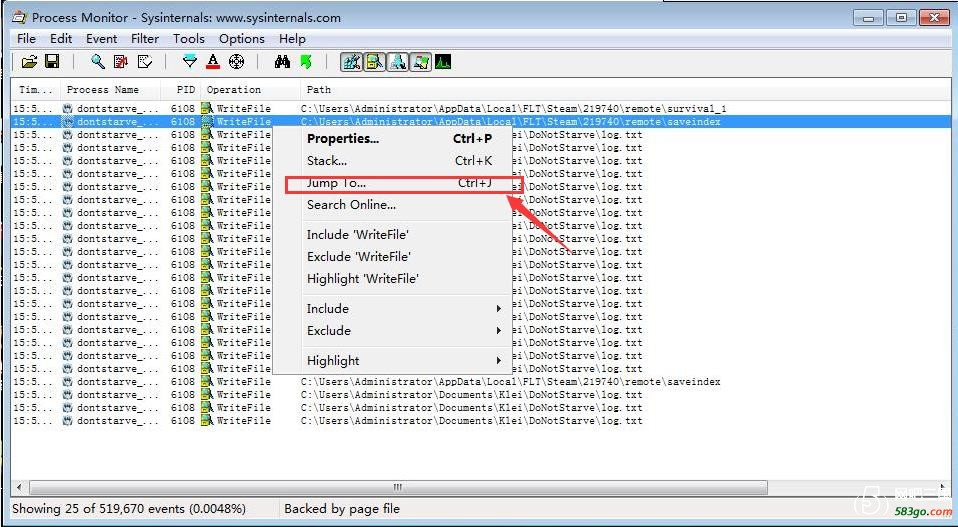Click the highlighted row's saveindex path
Image resolution: width=958 pixels, height=527 pixels.
point(511,122)
